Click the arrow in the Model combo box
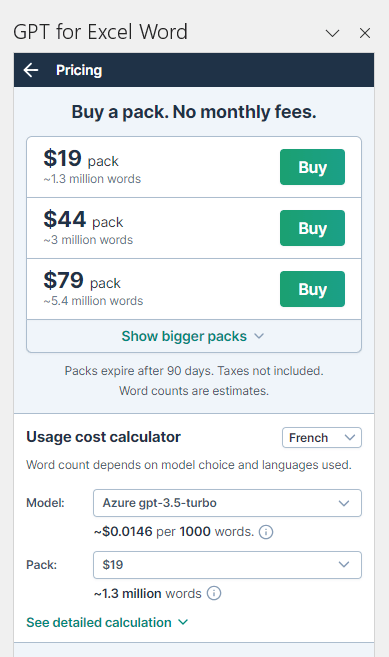Image resolution: width=389 pixels, height=657 pixels. pyautogui.click(x=344, y=503)
